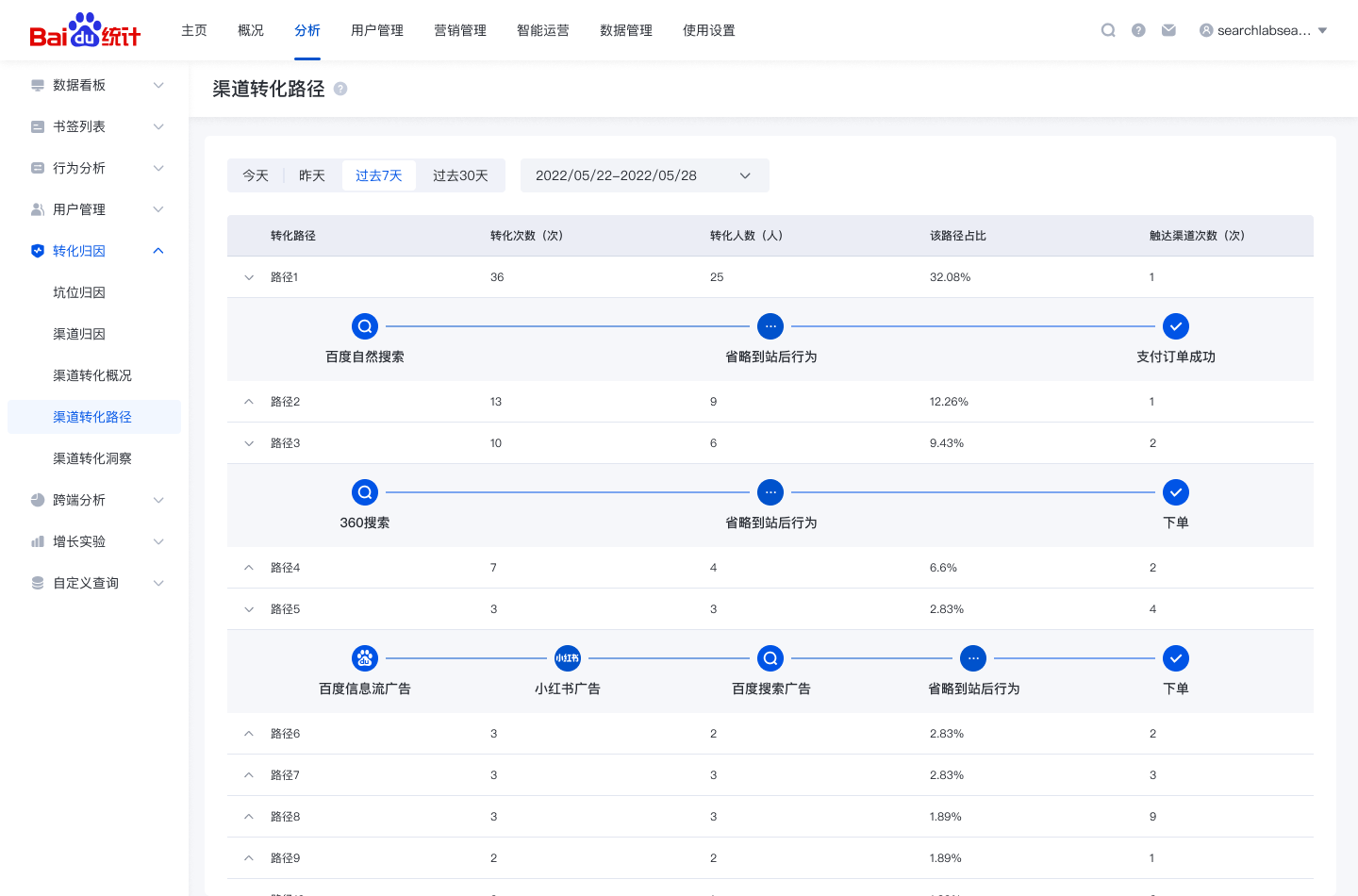Screen dimensions: 1358x896
Task: Open 渠道归因 in sidebar
Action: [x=79, y=334]
